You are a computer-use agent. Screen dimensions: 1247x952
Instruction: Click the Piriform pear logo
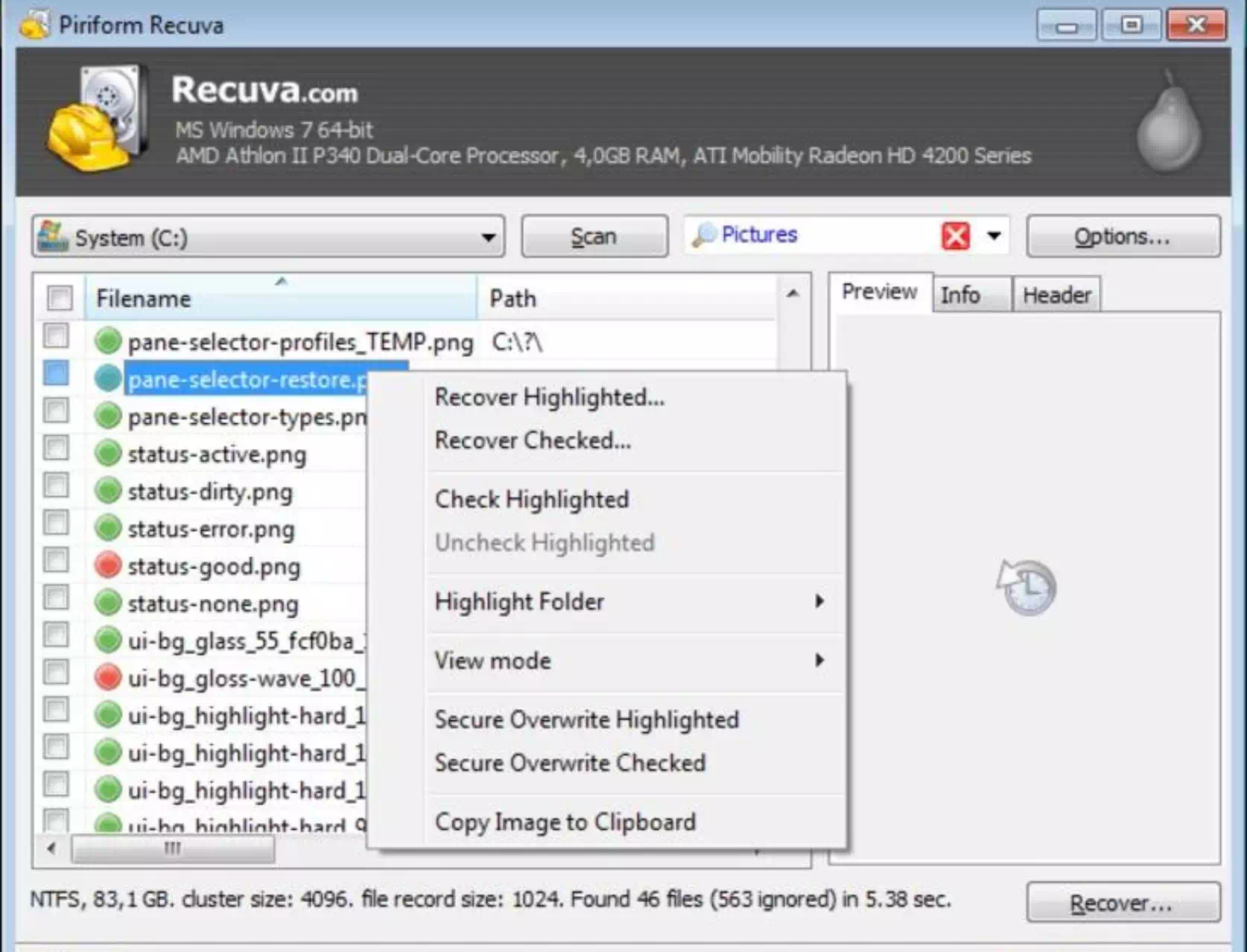point(1168,123)
